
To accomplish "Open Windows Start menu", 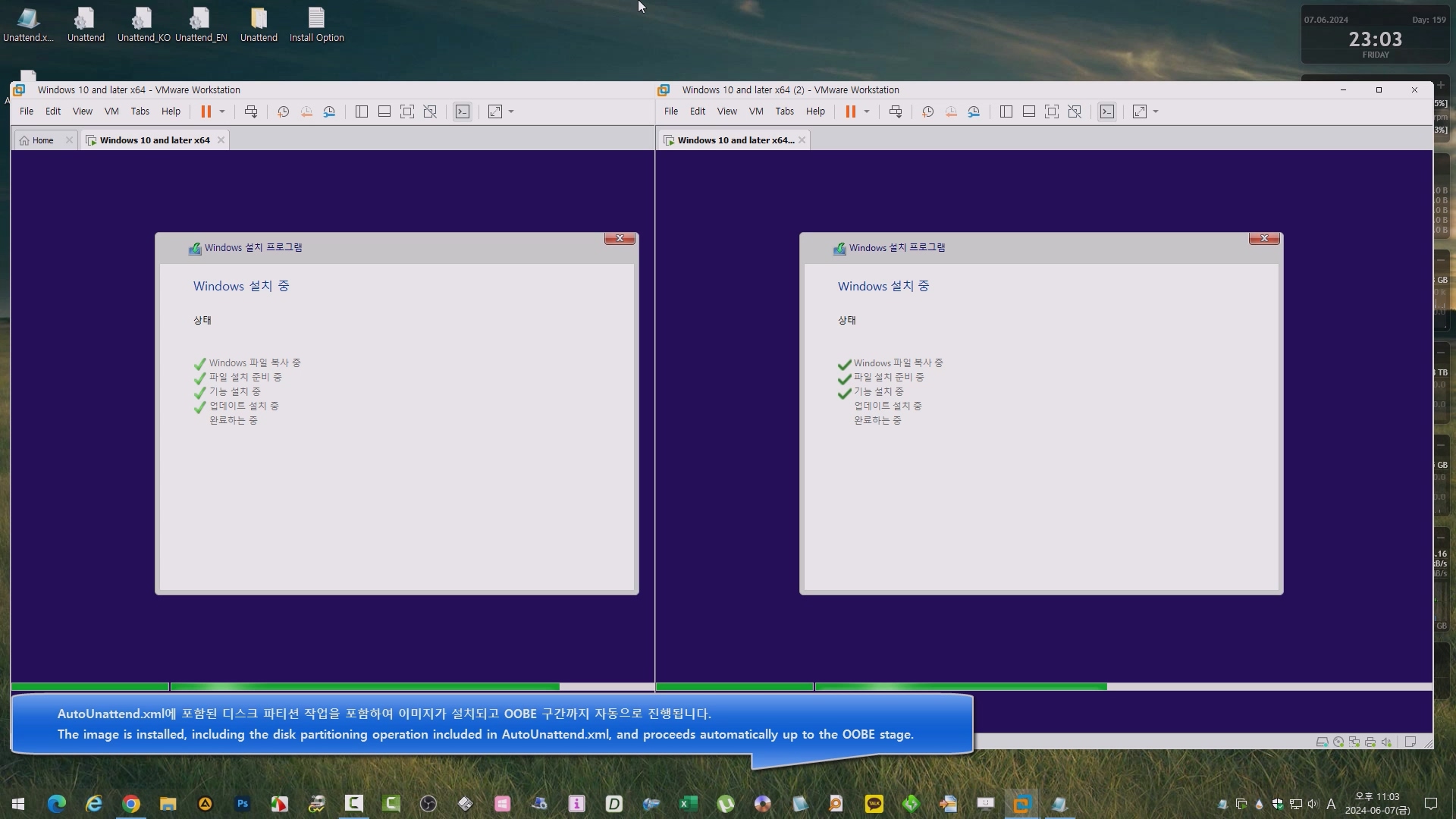I will (18, 804).
